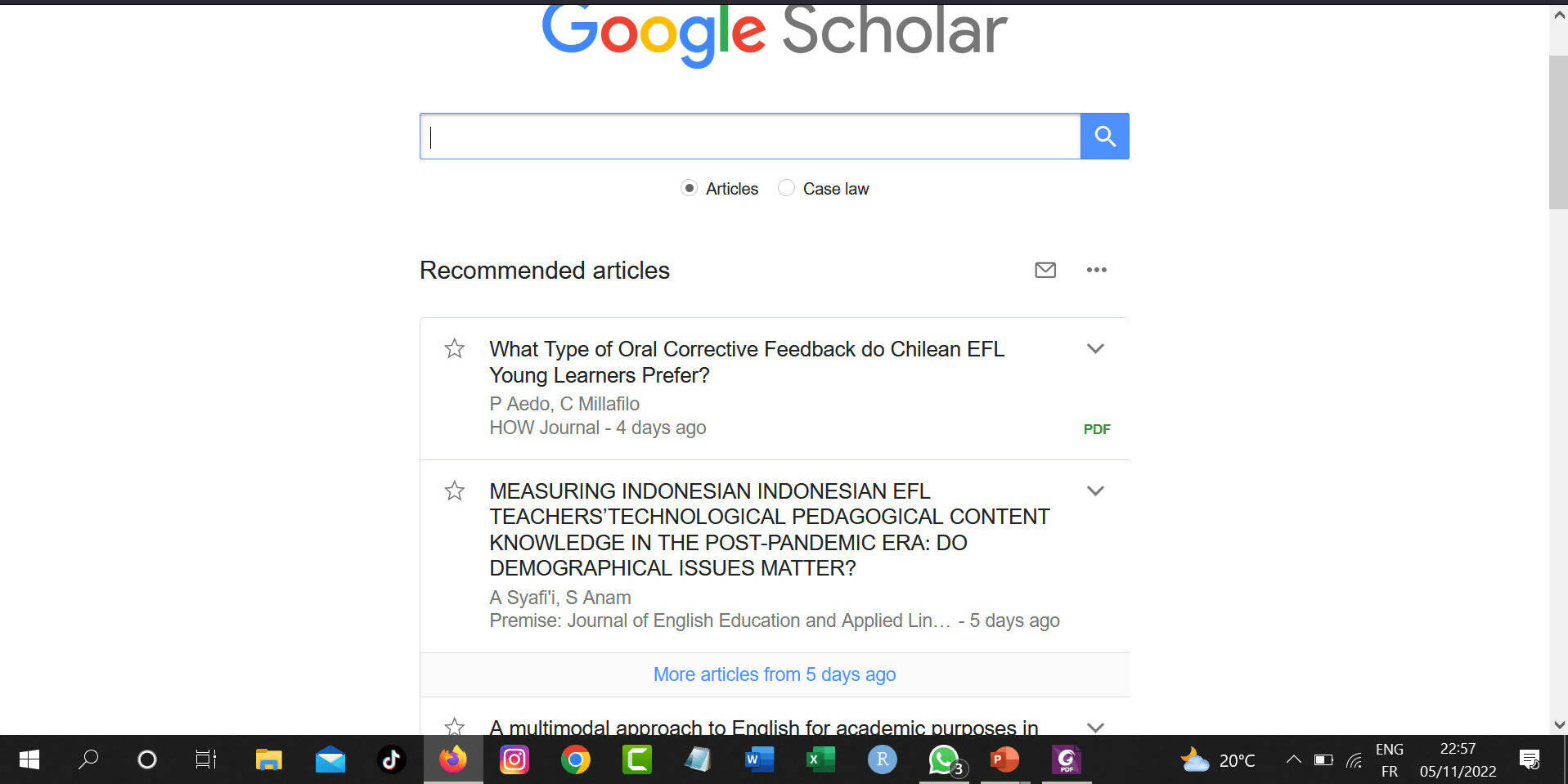1568x784 pixels.
Task: Expand the Indonesian EFL teachers article chevron
Action: click(x=1095, y=491)
